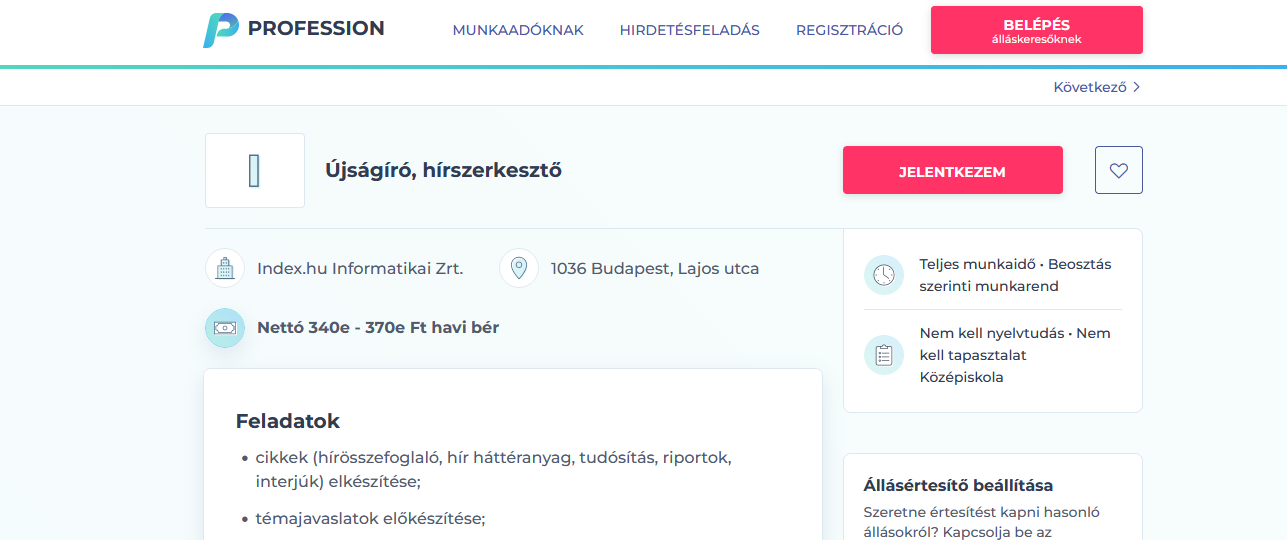Click the Profession logo in the header

pos(293,30)
